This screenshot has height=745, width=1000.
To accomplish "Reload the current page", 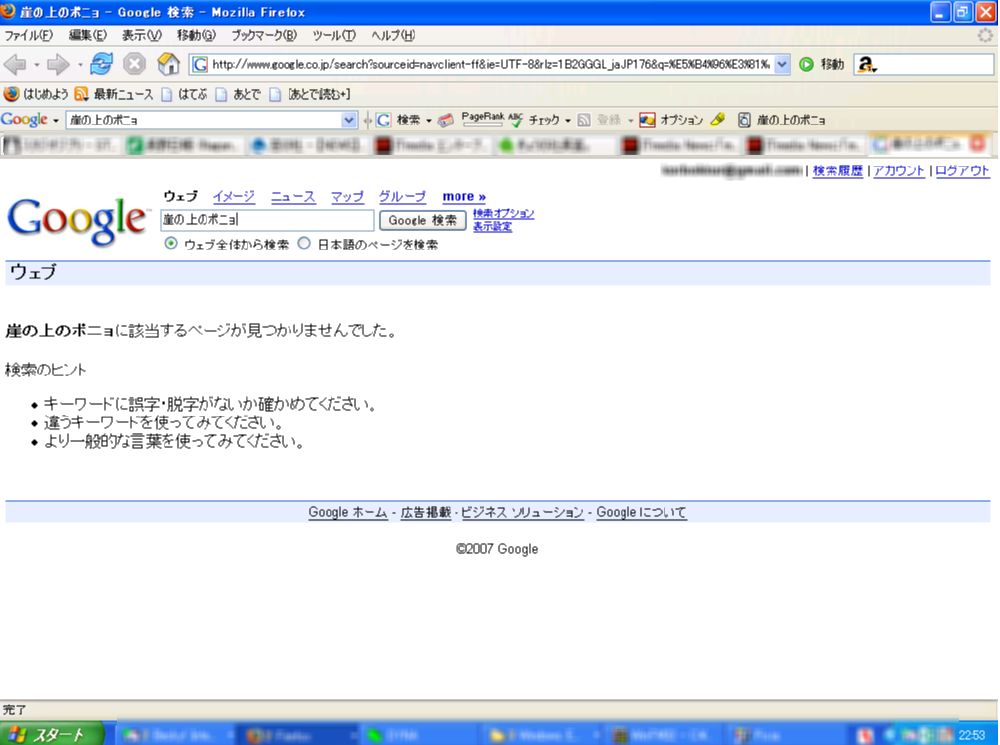I will click(x=101, y=64).
